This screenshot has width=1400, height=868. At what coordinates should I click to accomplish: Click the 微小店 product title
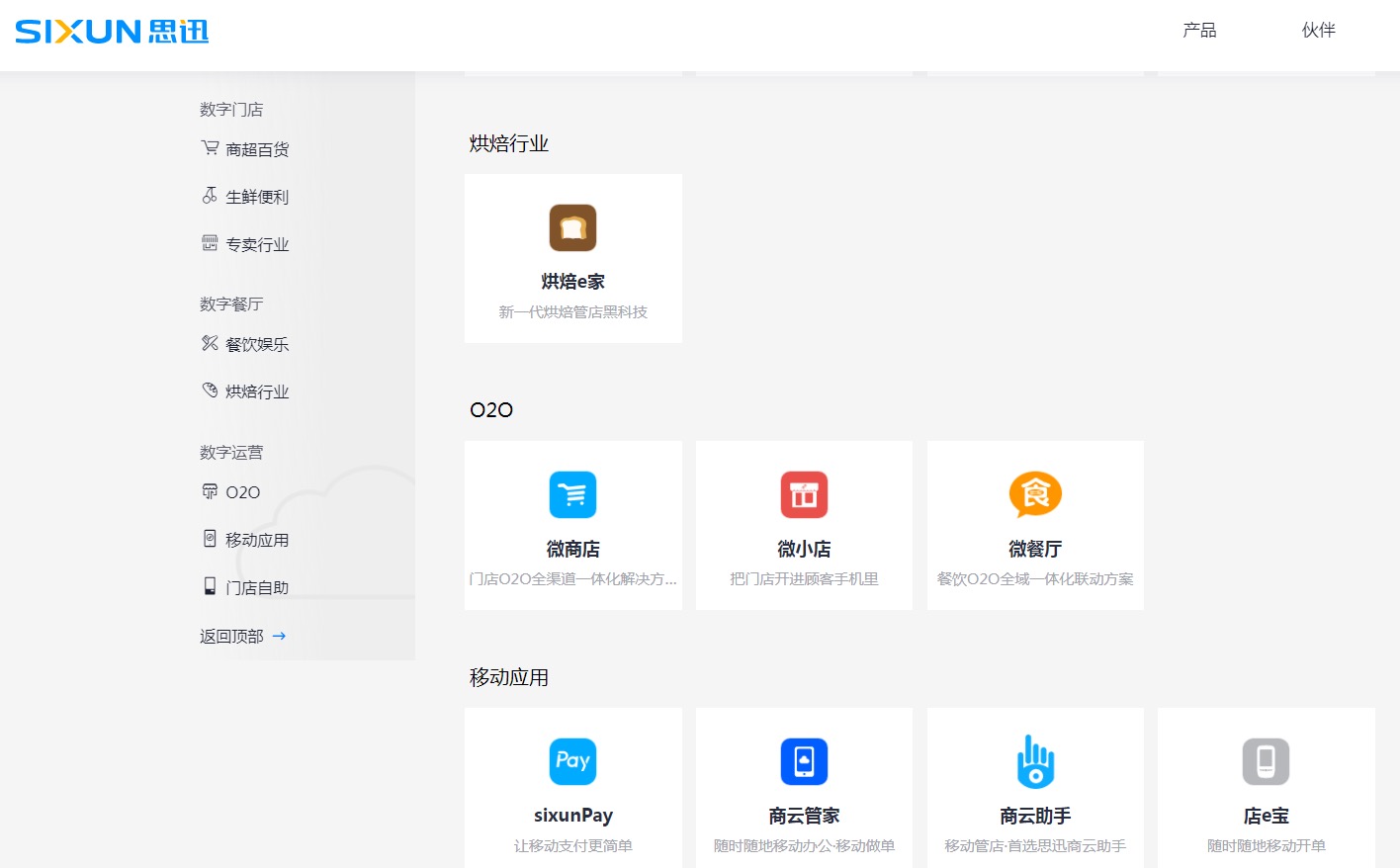pyautogui.click(x=805, y=549)
